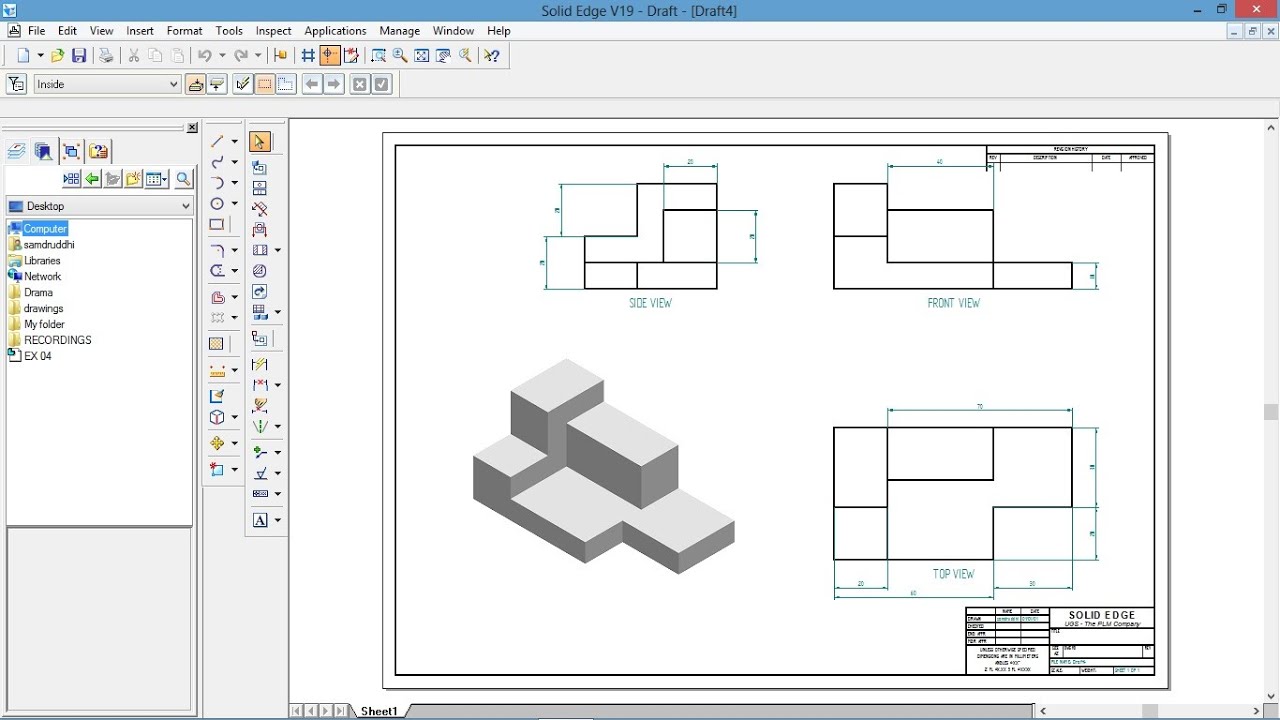Viewport: 1280px width, 720px height.
Task: Click the vertical scrollbar thumb of drawing area
Action: click(1271, 411)
